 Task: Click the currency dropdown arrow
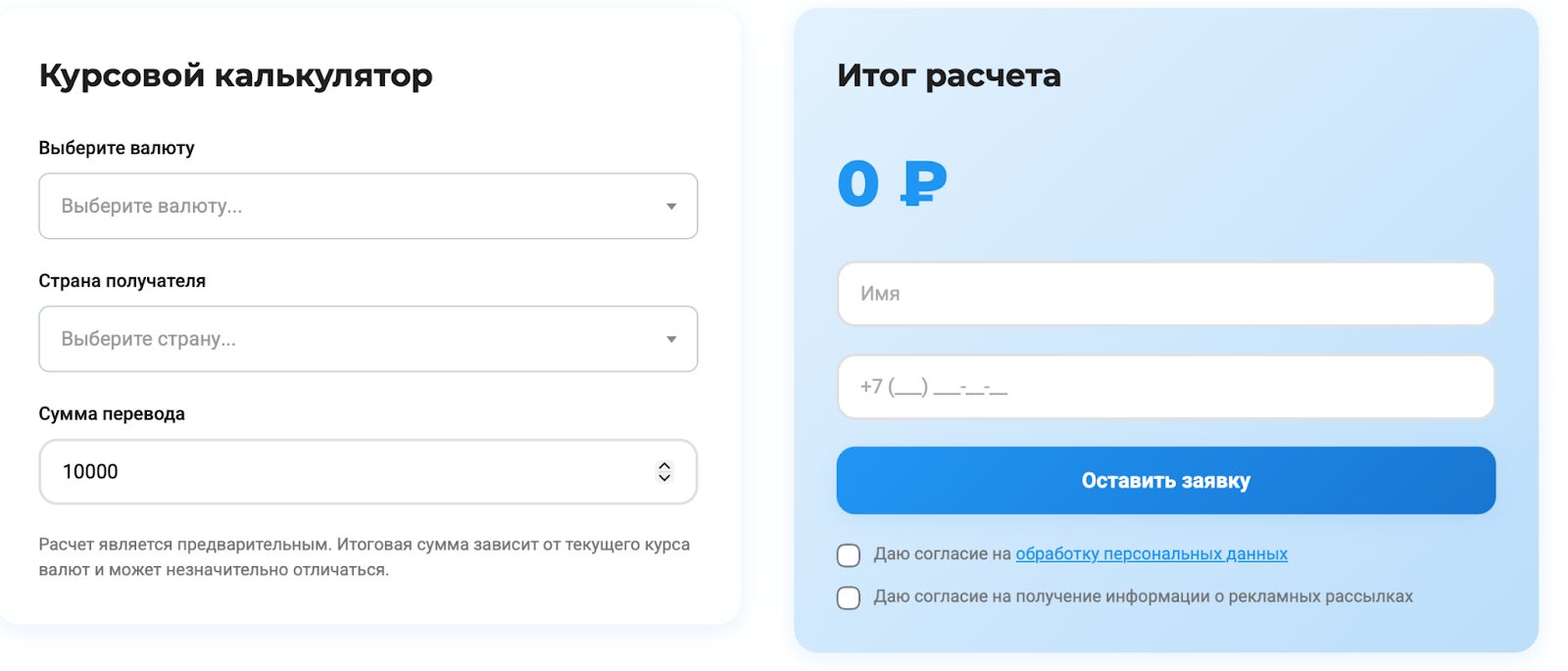pyautogui.click(x=671, y=206)
